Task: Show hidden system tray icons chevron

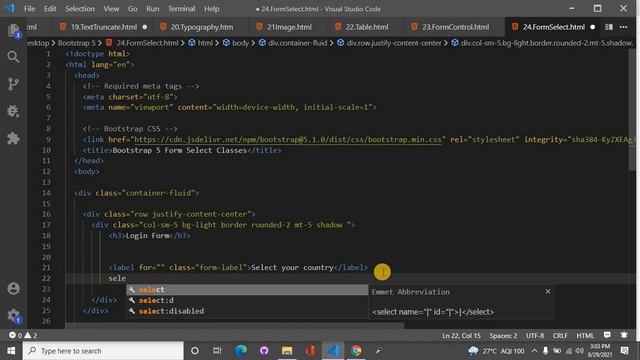Action: coord(534,351)
